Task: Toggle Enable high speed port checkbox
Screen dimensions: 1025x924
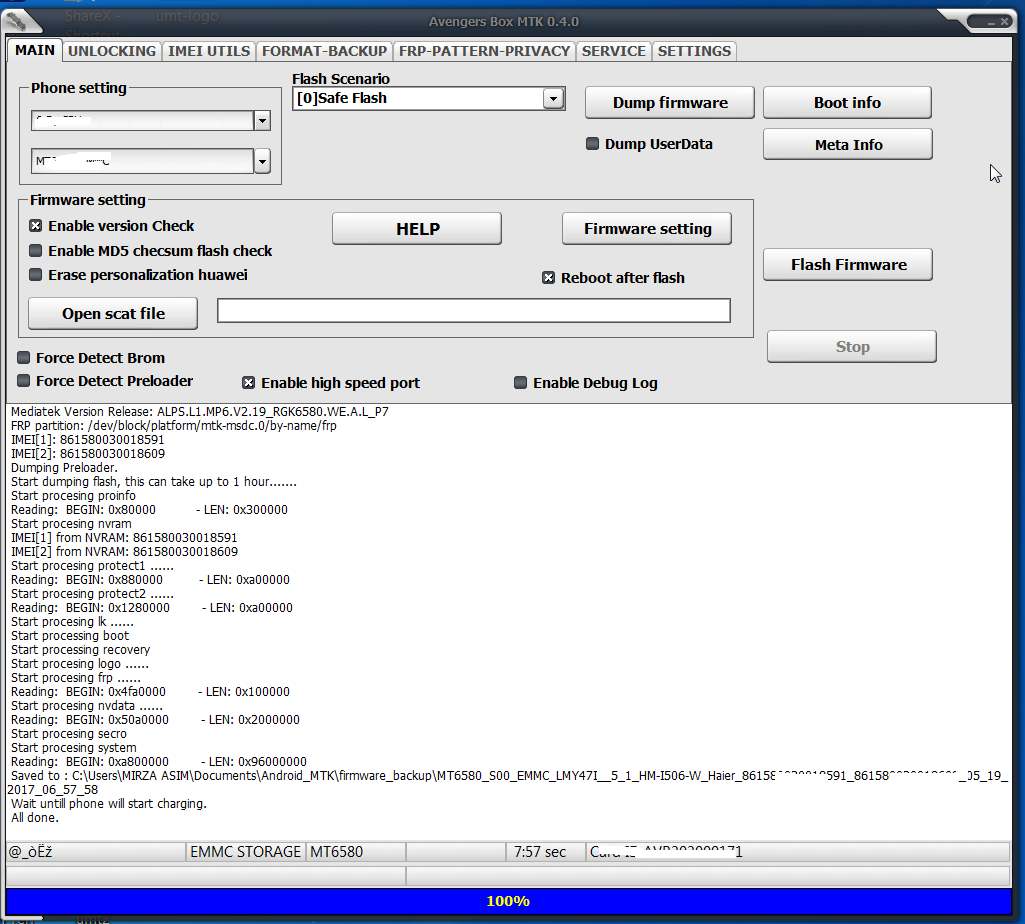Action: (248, 383)
